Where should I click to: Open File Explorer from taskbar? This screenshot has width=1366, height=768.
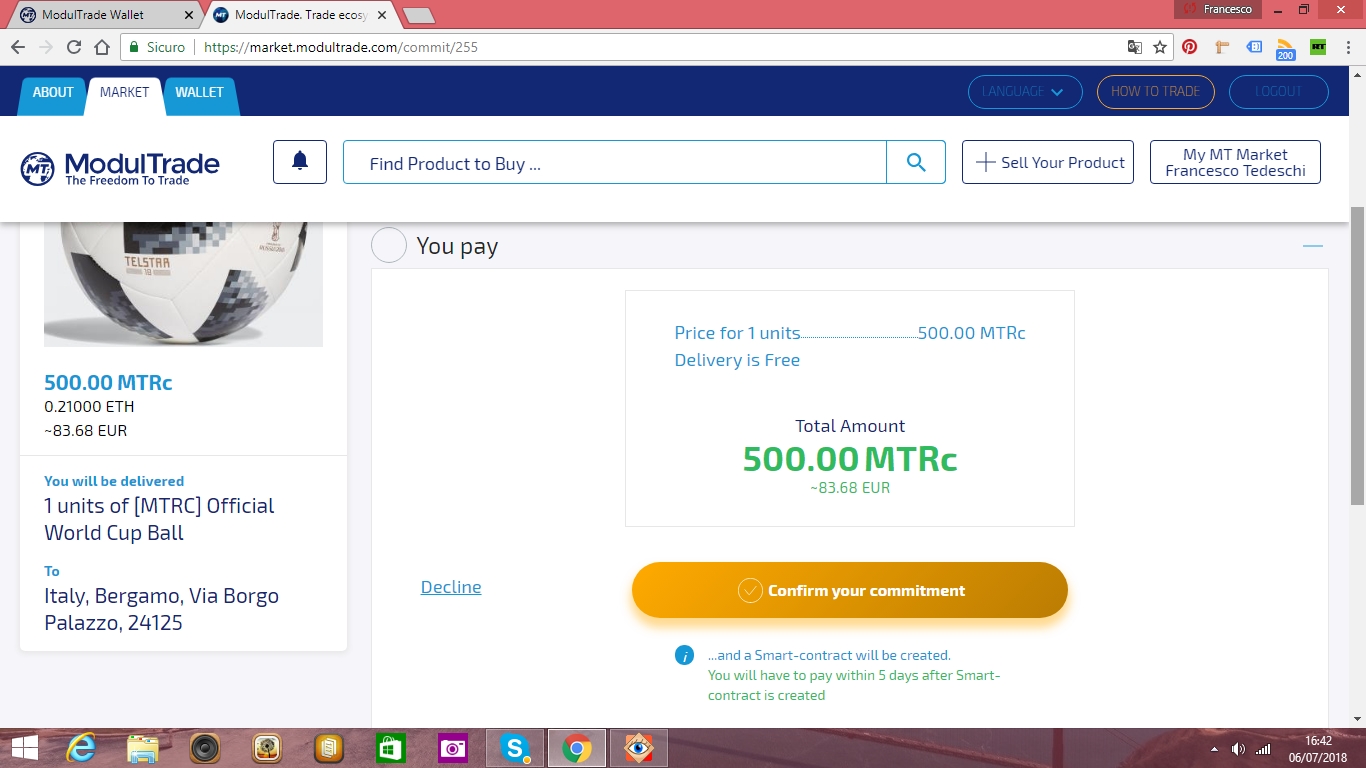pyautogui.click(x=143, y=748)
